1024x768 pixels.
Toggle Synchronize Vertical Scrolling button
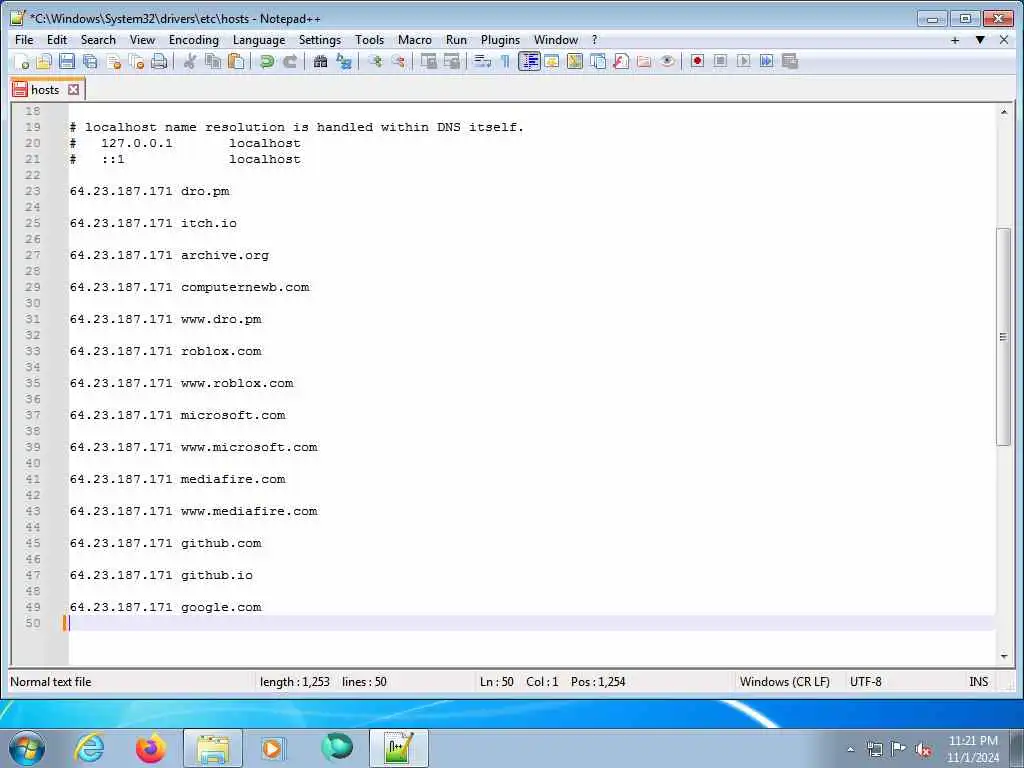pyautogui.click(x=428, y=61)
